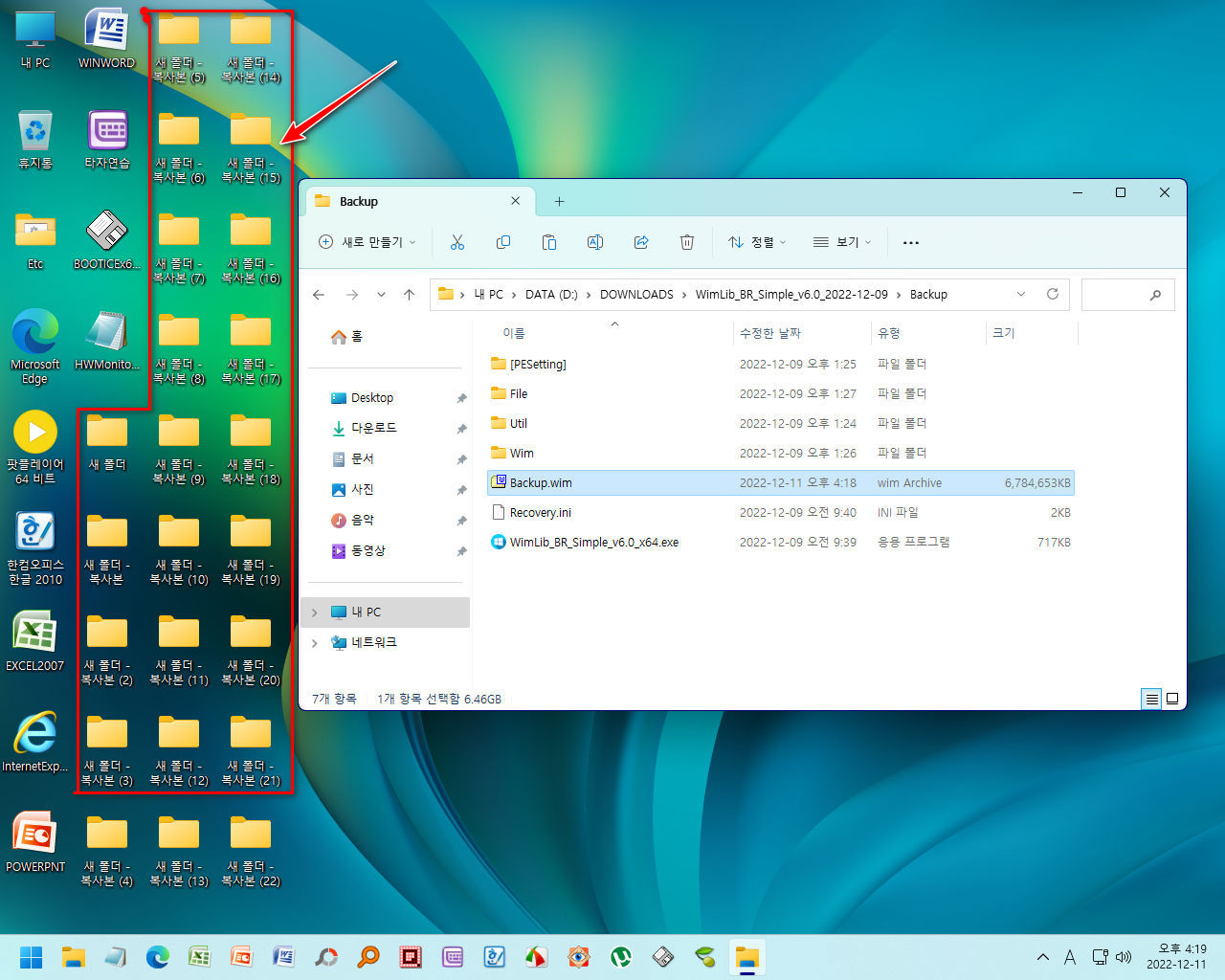Click the uTorrent icon on the taskbar
The height and width of the screenshot is (980, 1225).
tap(621, 957)
